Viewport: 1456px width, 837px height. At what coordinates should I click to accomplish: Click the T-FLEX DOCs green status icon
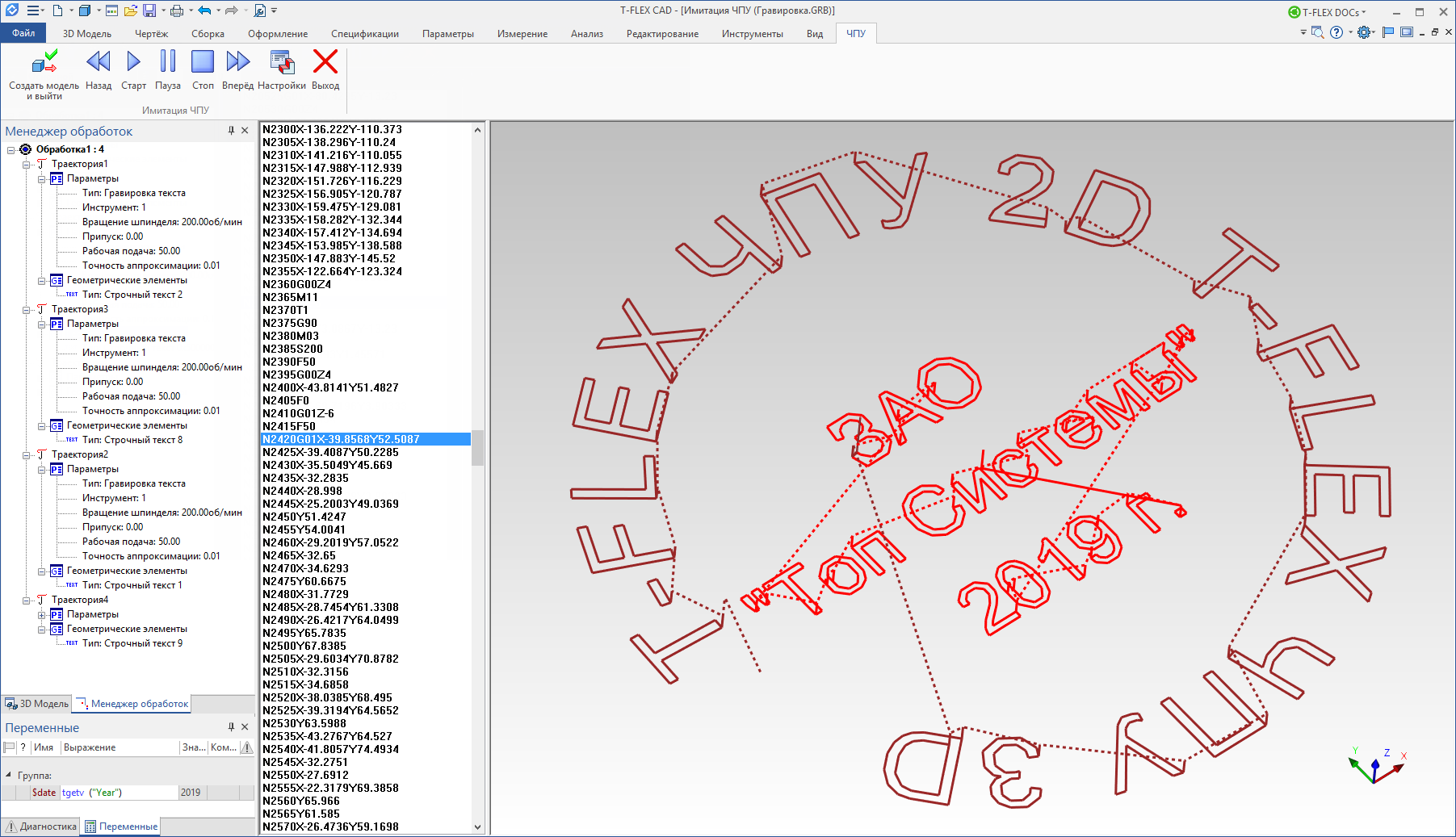[x=1294, y=12]
